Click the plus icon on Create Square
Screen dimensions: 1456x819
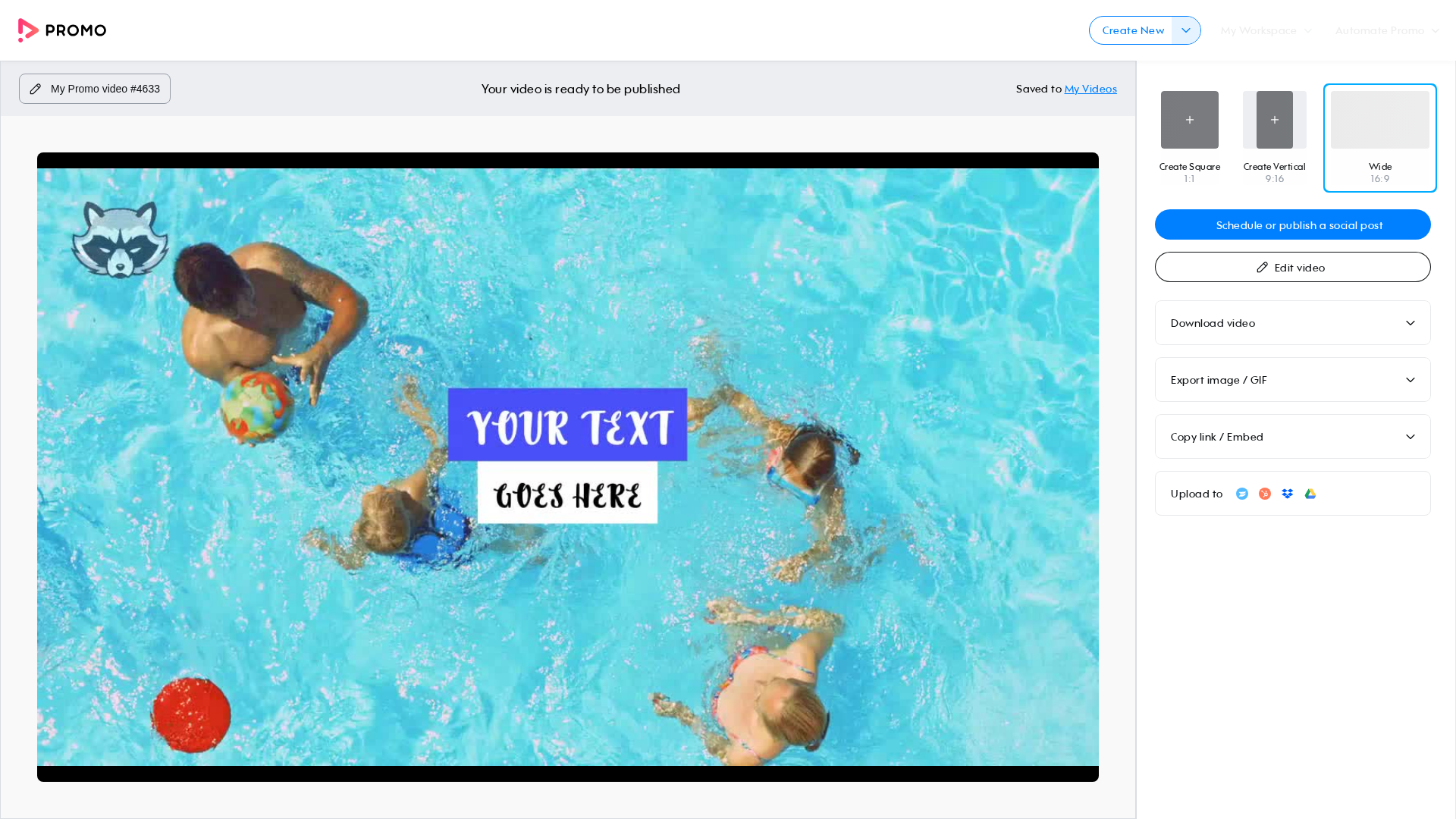click(x=1190, y=120)
